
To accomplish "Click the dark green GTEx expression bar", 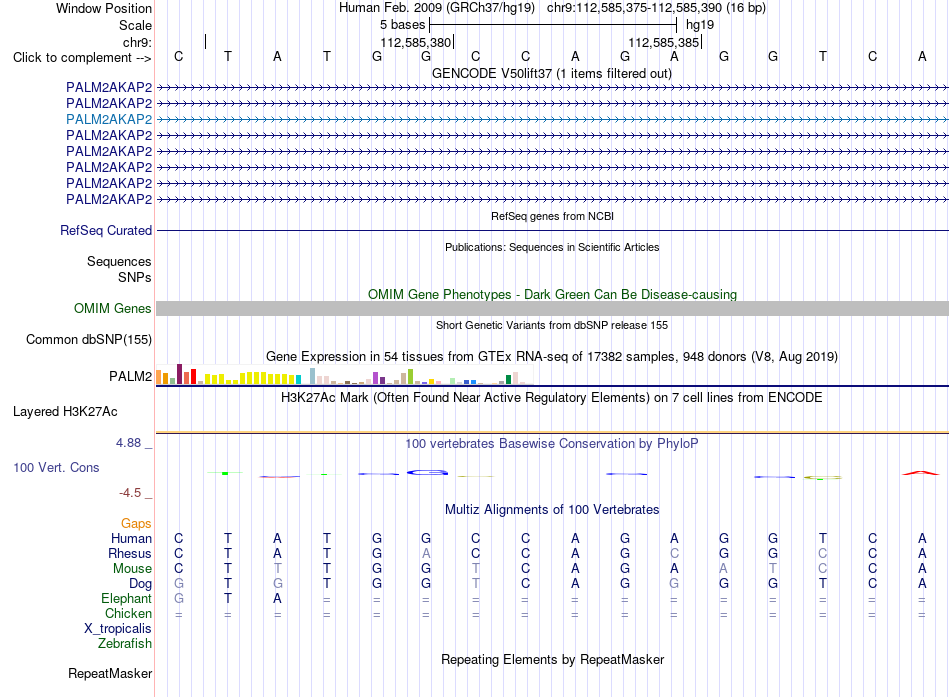I will click(508, 379).
